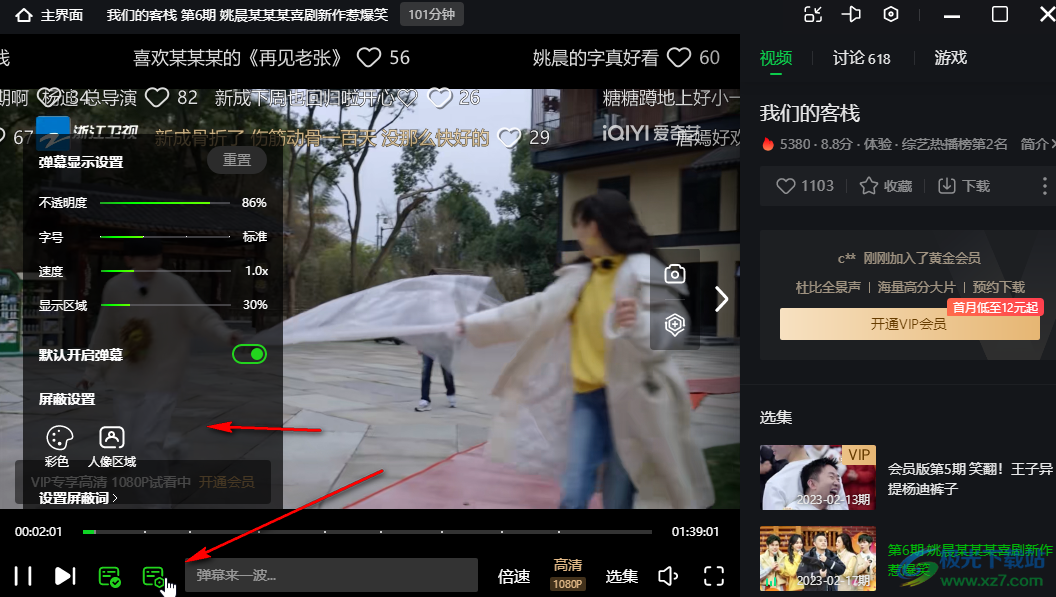The height and width of the screenshot is (597, 1056).
Task: Open the 倍速 playback speed menu
Action: tap(514, 576)
